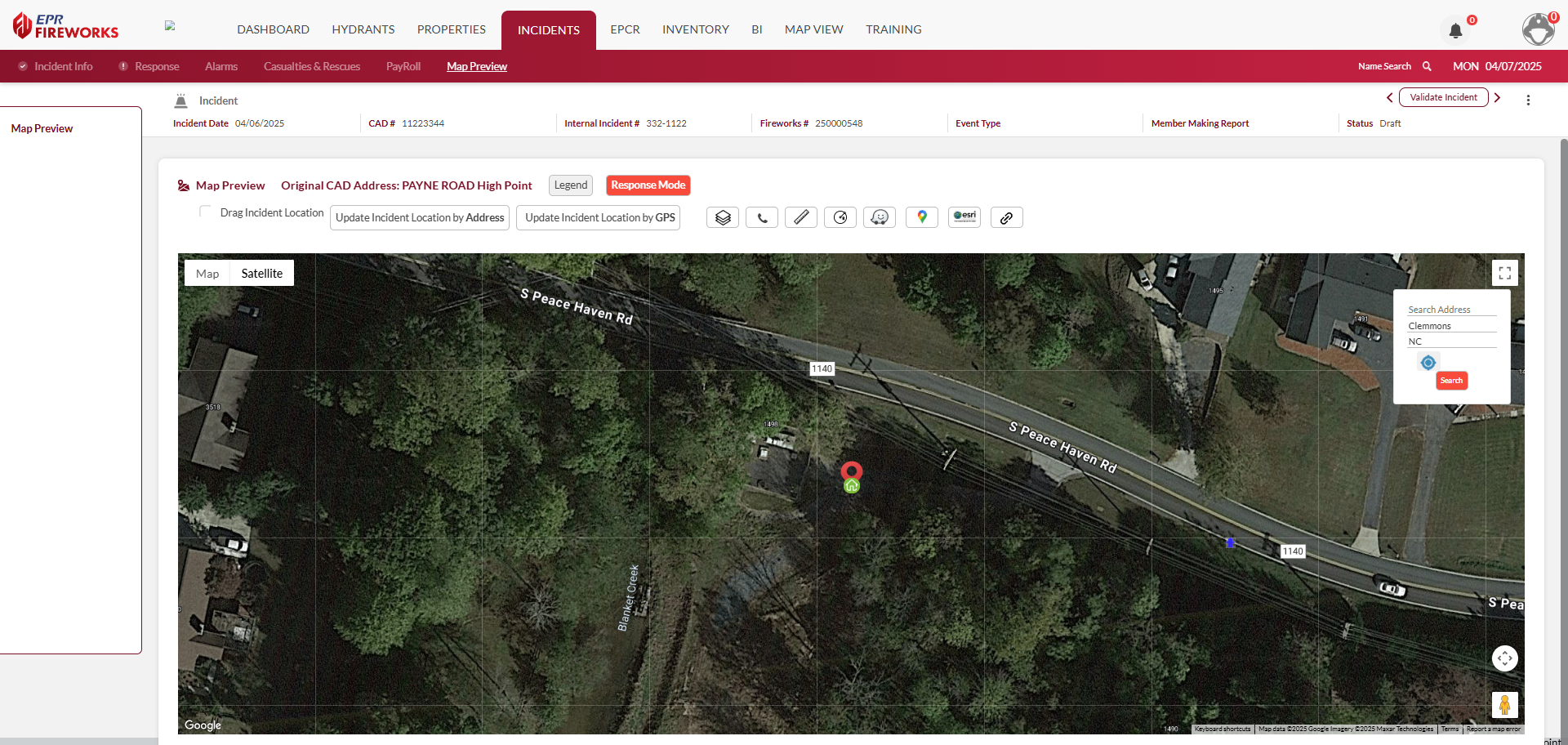This screenshot has width=1568, height=745.
Task: Switch to Casualties & Rescues tab
Action: (311, 66)
